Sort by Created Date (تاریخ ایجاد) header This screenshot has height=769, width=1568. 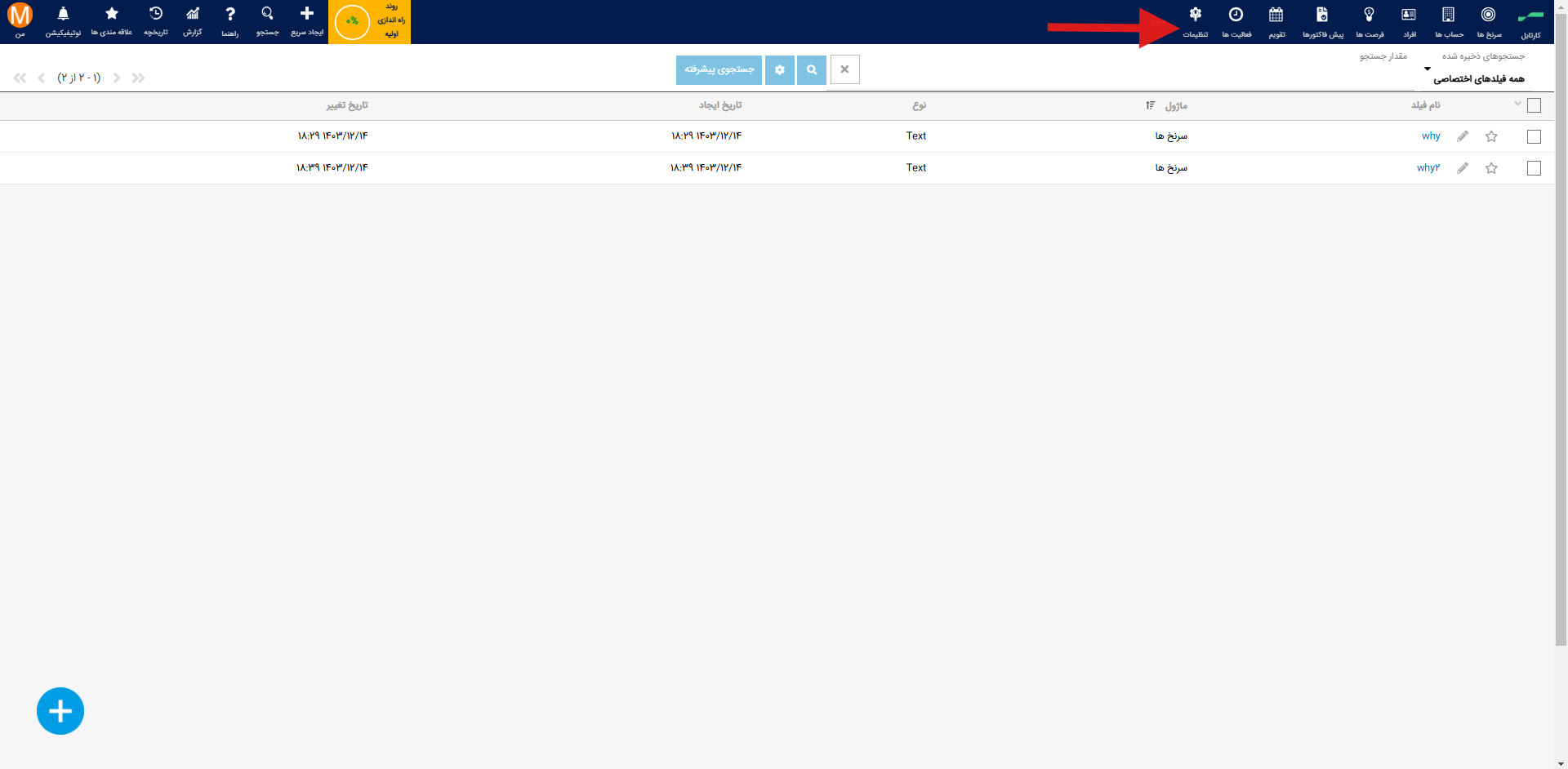(x=720, y=105)
